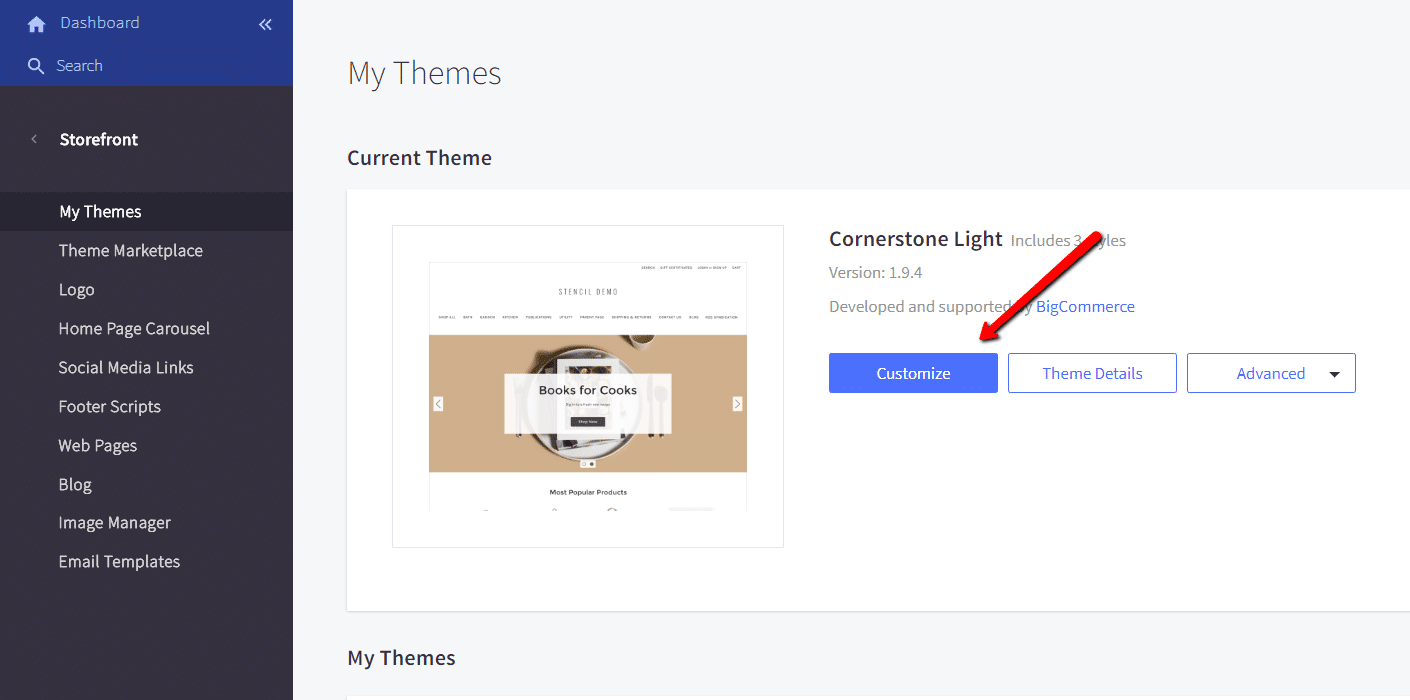Follow the BigCommerce developer link

pyautogui.click(x=1085, y=307)
